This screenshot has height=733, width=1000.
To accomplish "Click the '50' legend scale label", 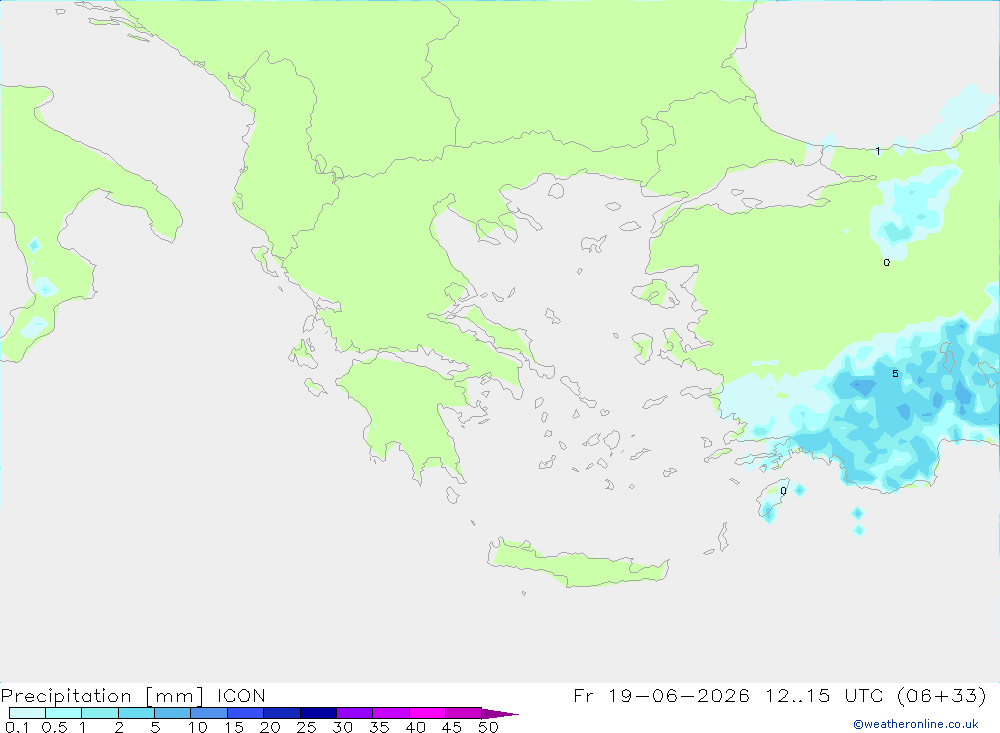I will coord(488,727).
